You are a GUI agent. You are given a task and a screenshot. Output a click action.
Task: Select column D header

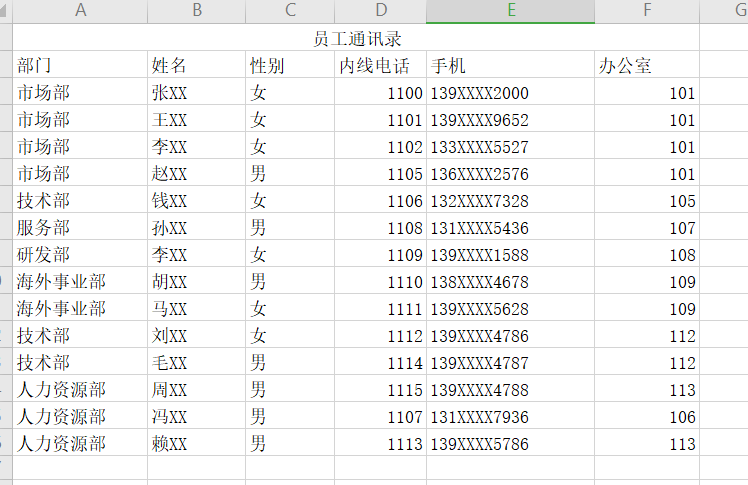point(381,10)
